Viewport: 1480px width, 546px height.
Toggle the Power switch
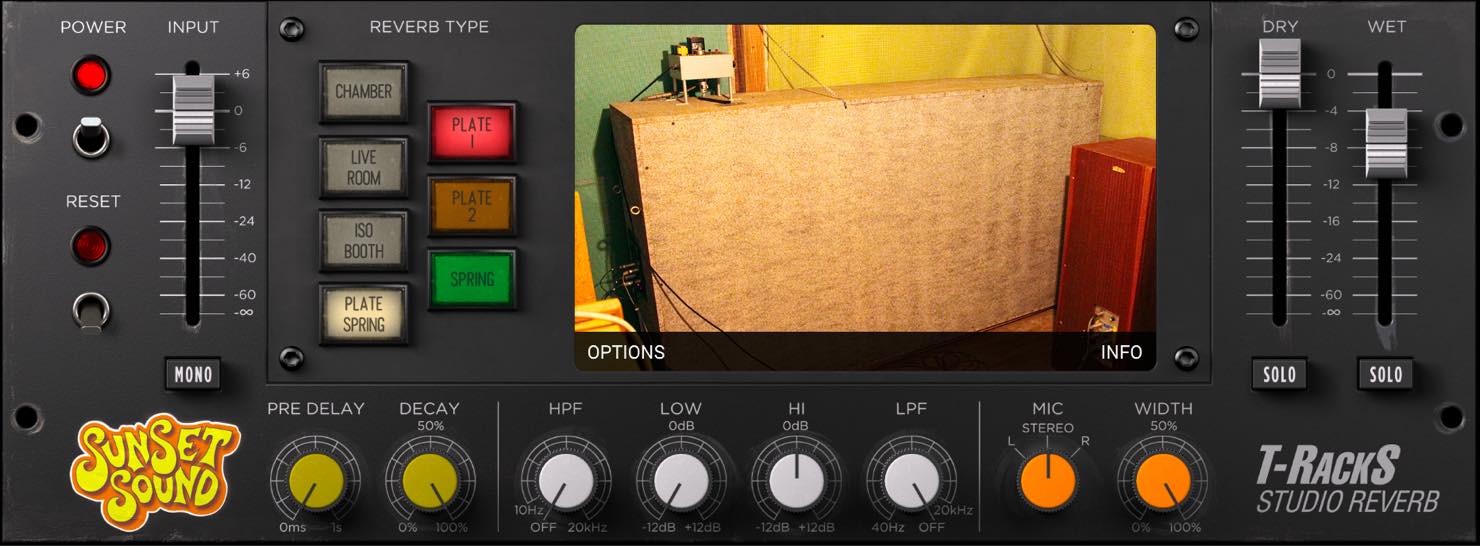click(x=91, y=137)
